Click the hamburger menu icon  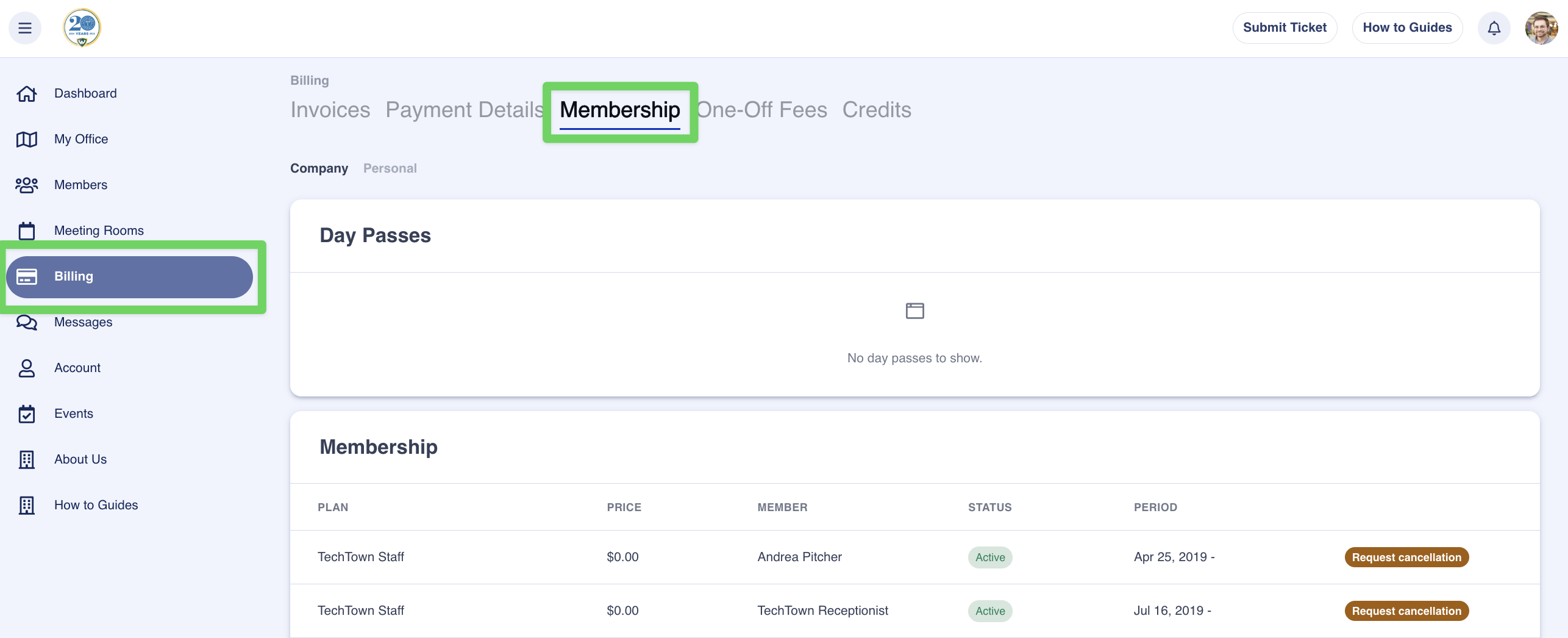25,28
